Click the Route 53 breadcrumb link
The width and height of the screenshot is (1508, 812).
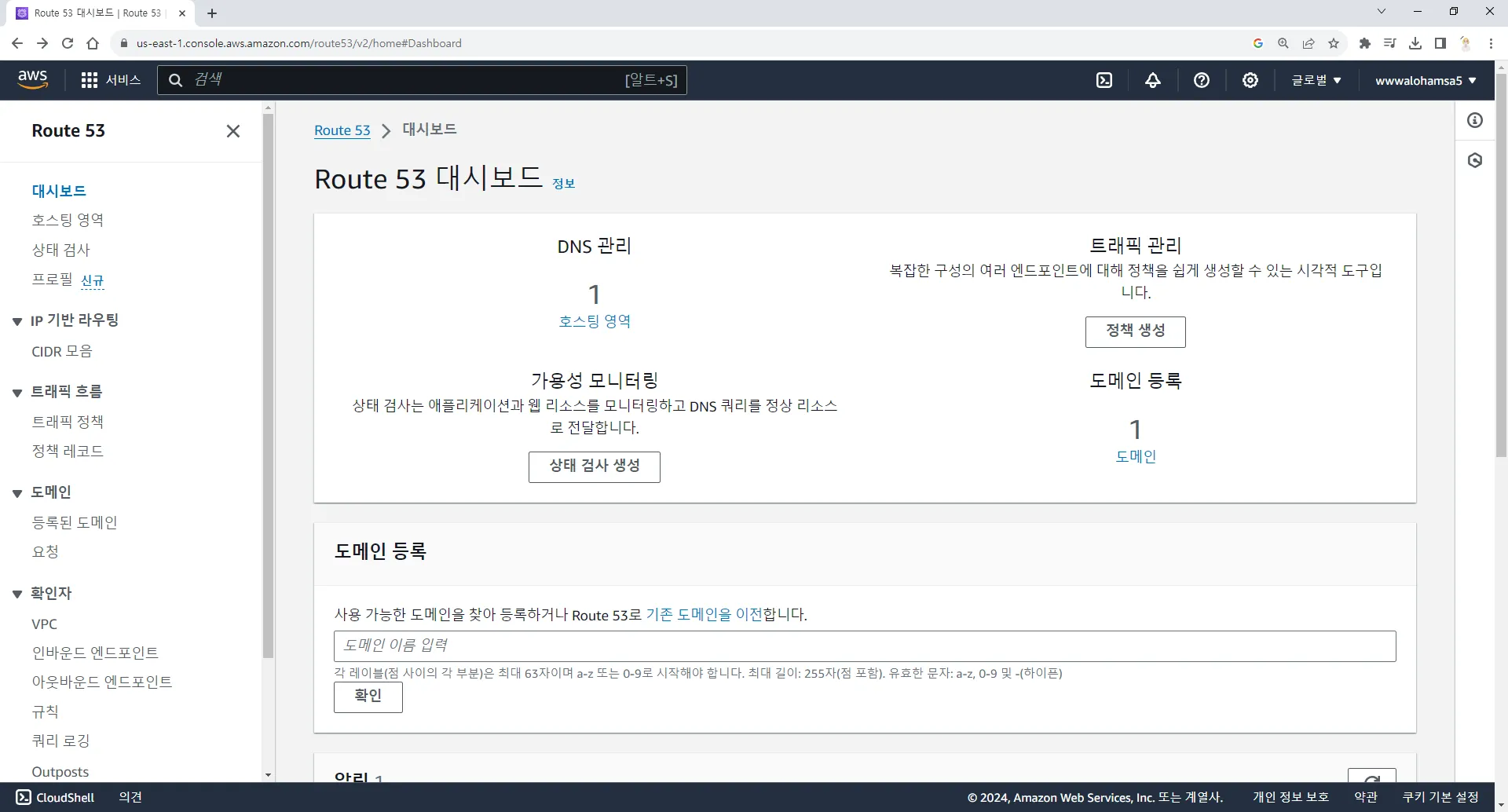click(342, 130)
